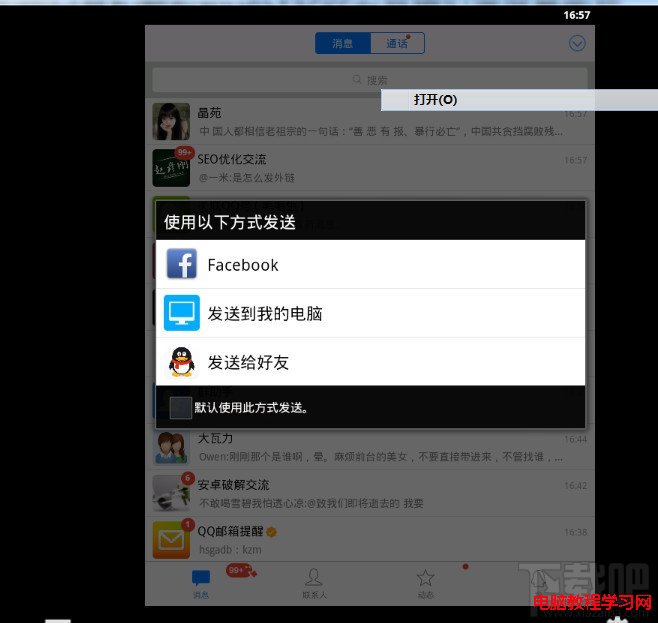Viewport: 658px width, 623px height.
Task: Open the 大瓦力 chat title
Action: (215, 439)
